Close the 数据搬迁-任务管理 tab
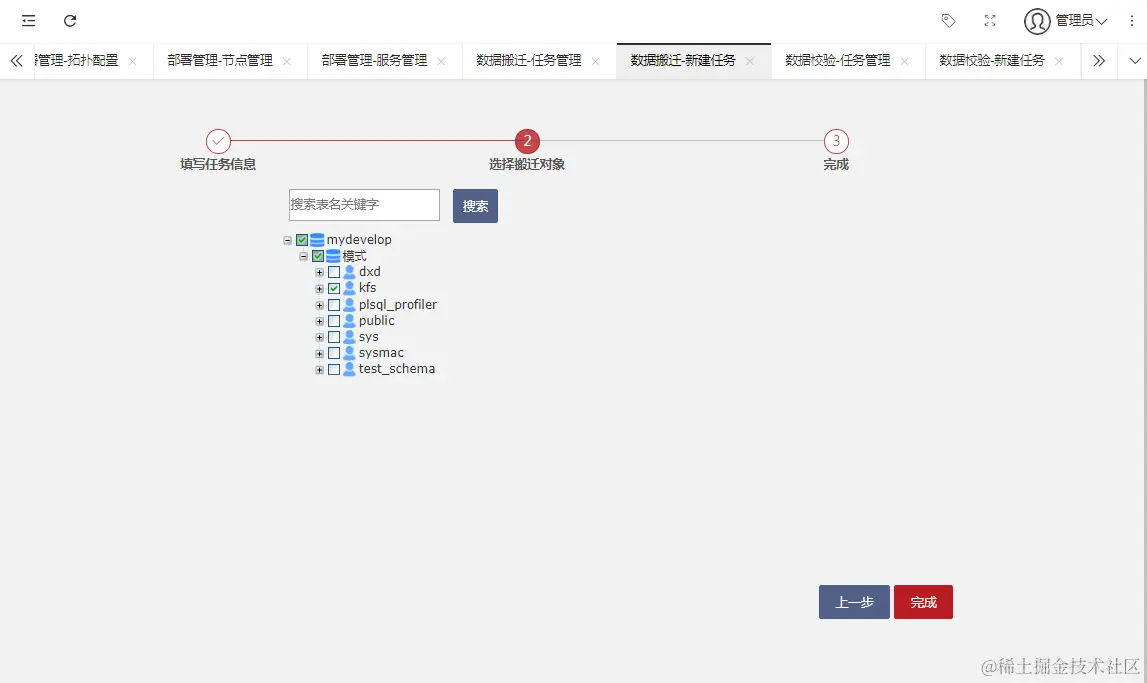Viewport: 1147px width, 683px height. pyautogui.click(x=595, y=61)
